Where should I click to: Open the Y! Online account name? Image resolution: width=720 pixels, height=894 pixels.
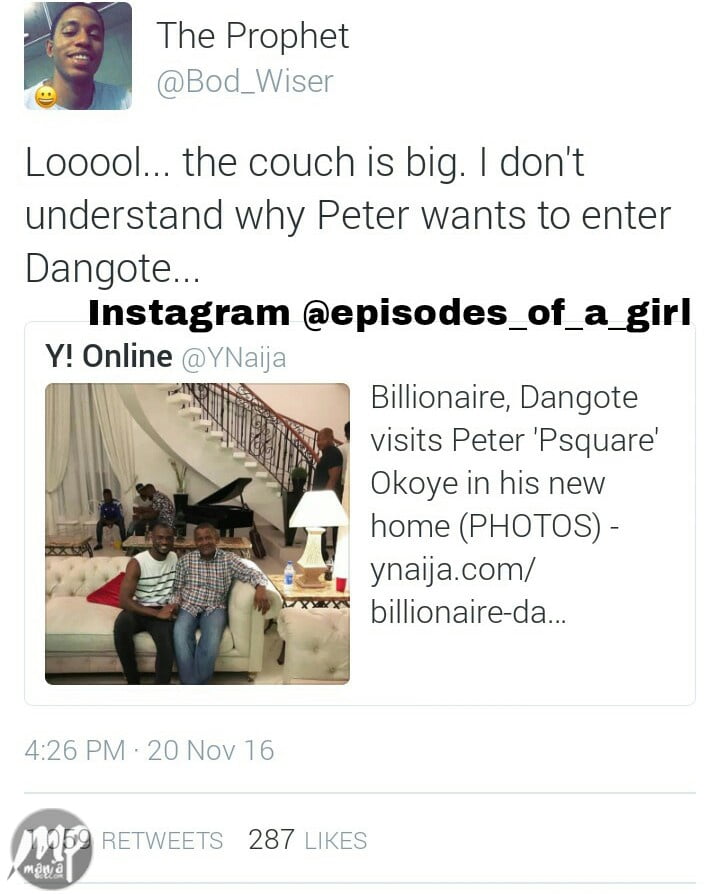108,356
